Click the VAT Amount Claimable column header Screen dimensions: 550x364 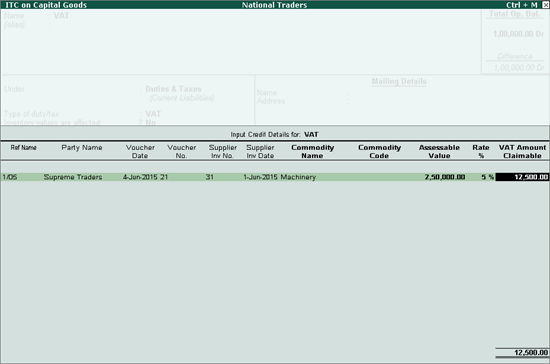[x=522, y=151]
